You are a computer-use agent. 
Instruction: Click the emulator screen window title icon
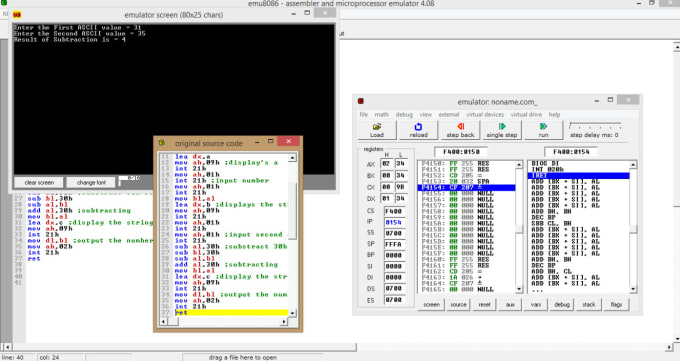coord(17,15)
